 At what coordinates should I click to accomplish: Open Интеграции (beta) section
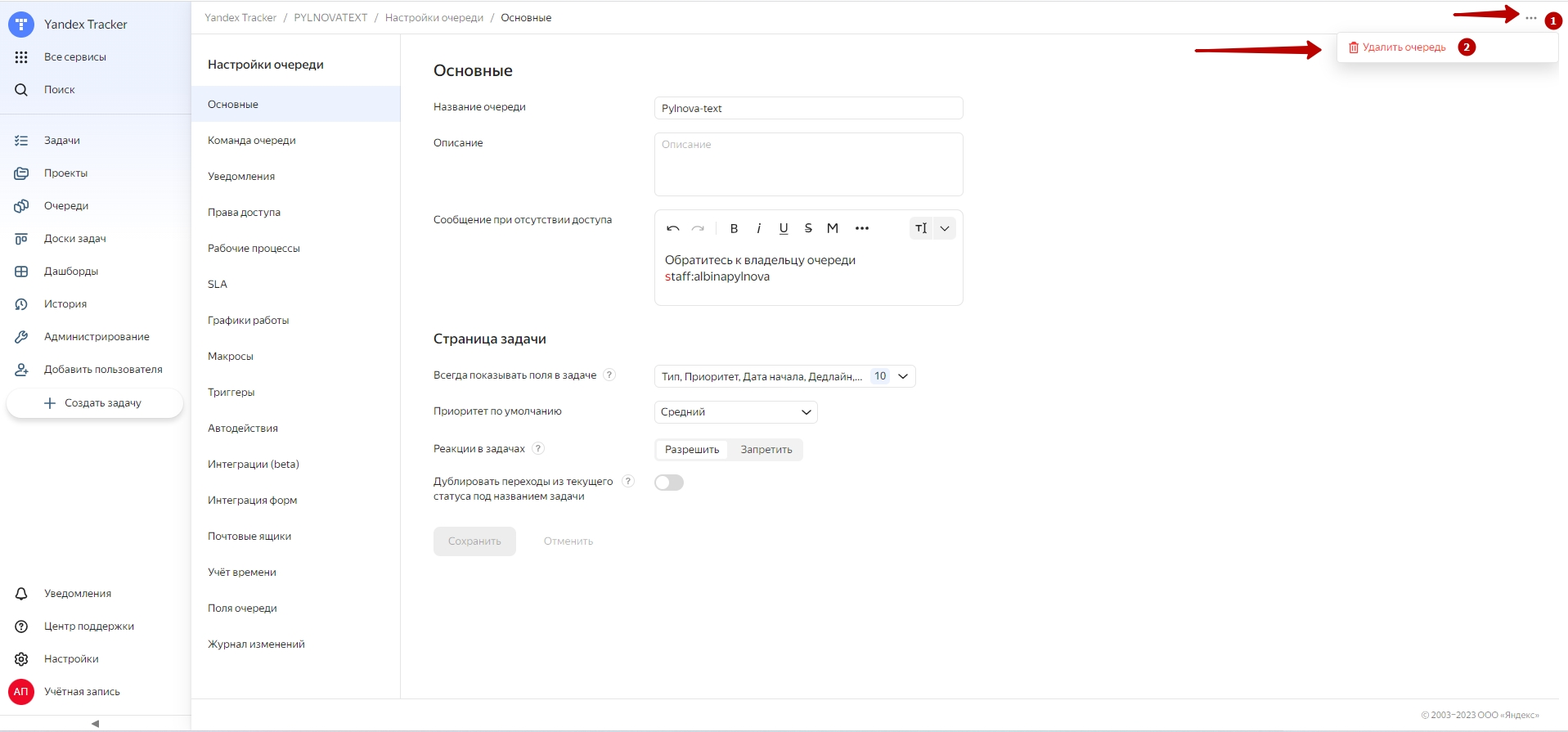point(296,465)
